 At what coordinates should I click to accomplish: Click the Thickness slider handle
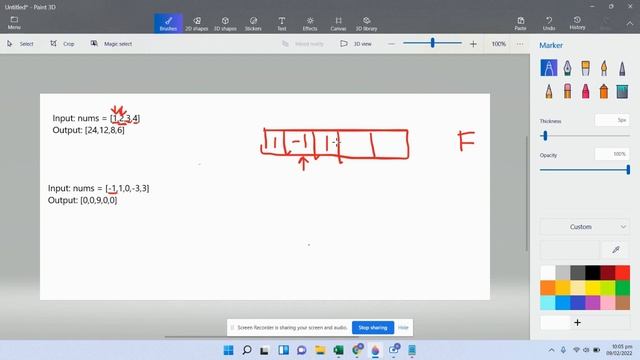[x=545, y=136]
